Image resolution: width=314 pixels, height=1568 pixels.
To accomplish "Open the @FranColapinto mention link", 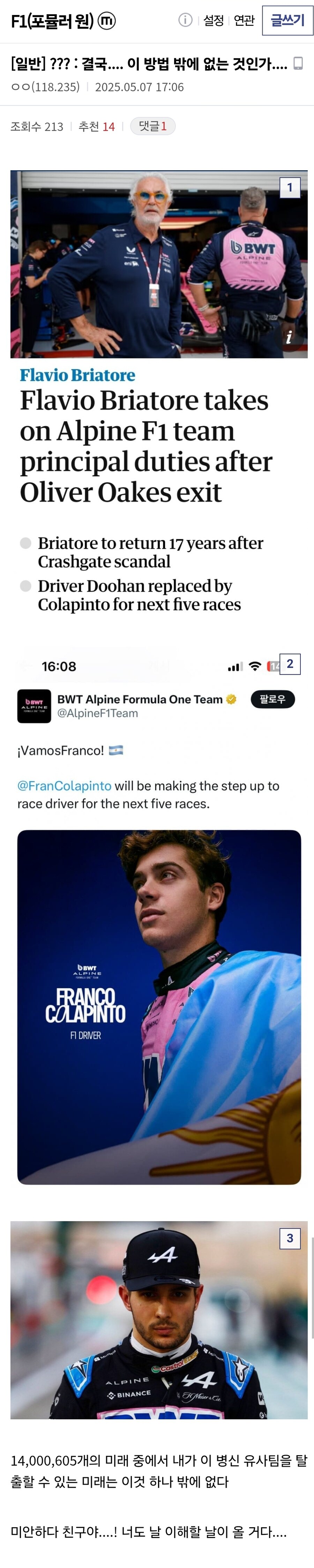I will [65, 786].
